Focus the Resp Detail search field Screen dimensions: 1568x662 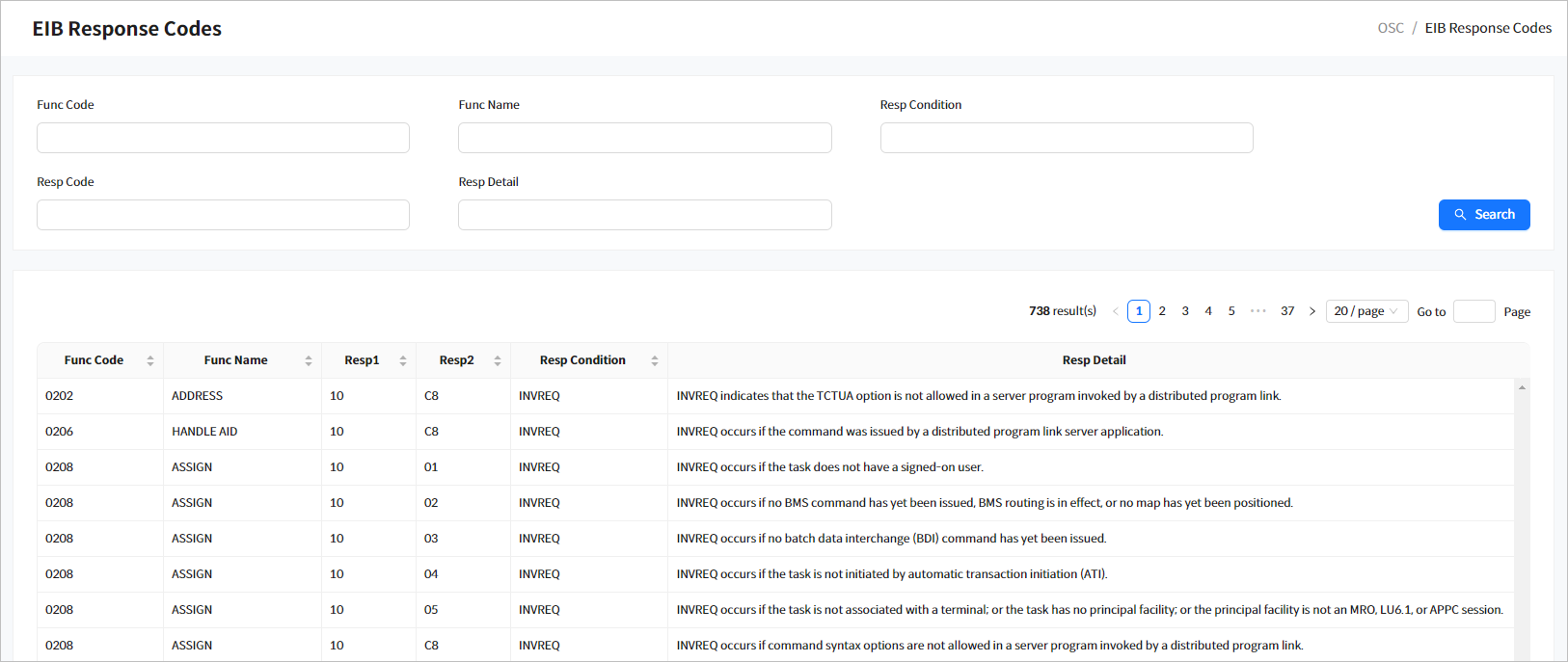pos(644,215)
